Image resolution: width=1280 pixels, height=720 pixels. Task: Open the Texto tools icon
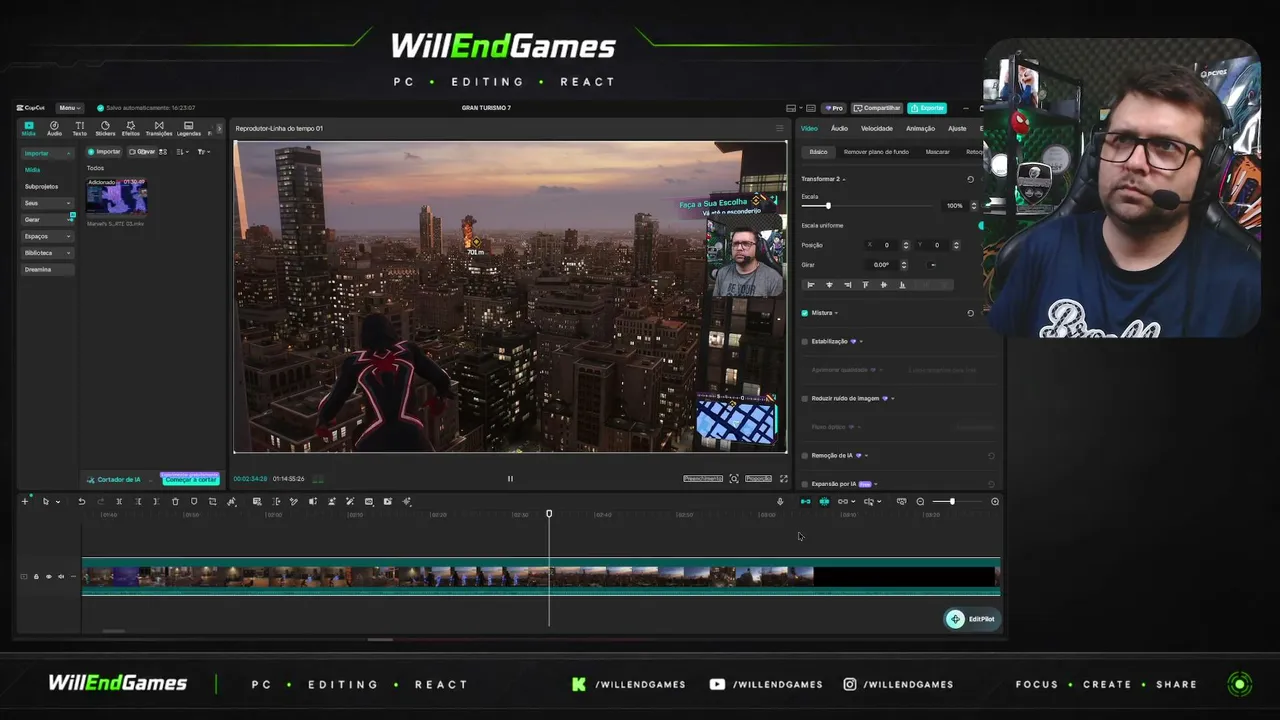tap(79, 128)
